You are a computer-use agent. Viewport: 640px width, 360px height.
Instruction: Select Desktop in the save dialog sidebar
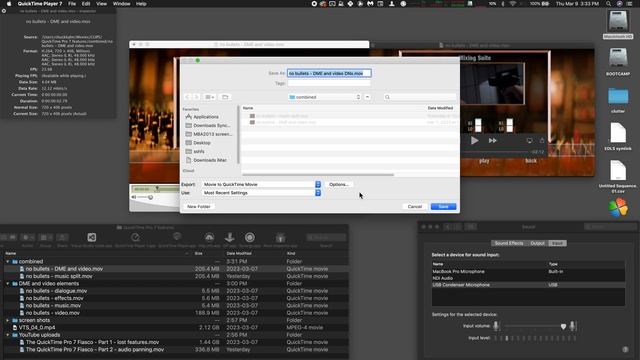(198, 143)
